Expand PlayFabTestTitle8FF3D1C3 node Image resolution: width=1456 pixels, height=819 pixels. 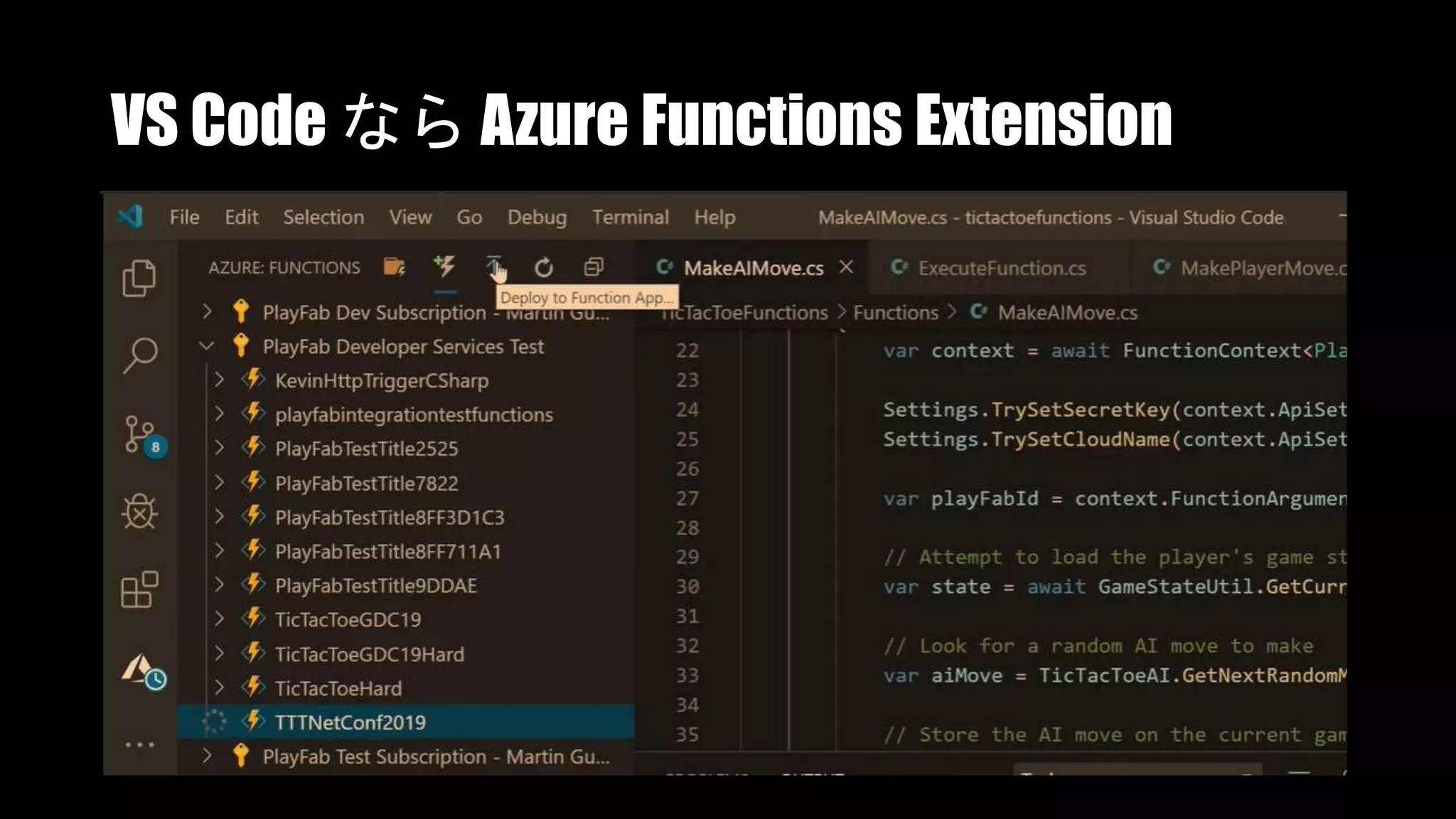tap(219, 517)
